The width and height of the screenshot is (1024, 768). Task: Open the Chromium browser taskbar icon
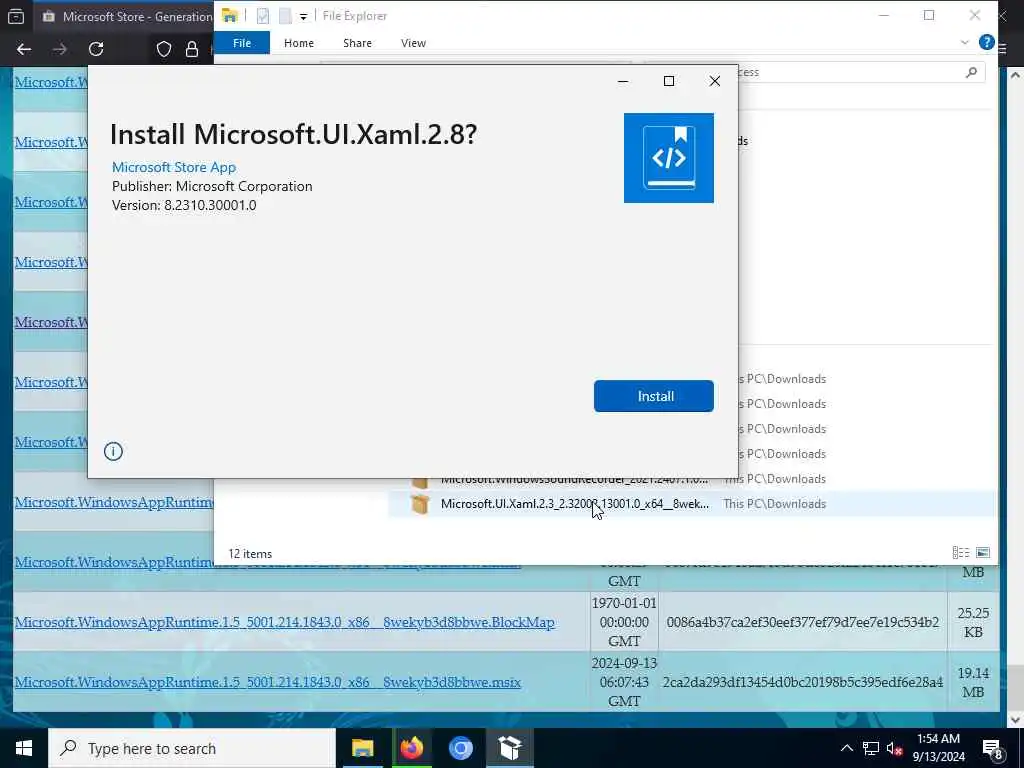pos(460,748)
